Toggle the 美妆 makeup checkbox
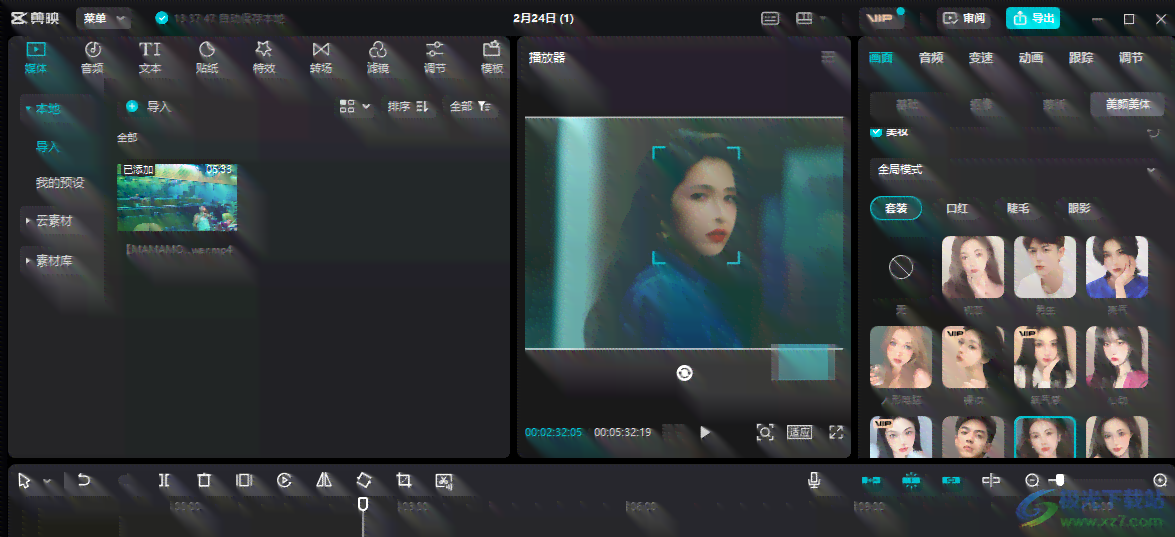1175x537 pixels. (876, 133)
